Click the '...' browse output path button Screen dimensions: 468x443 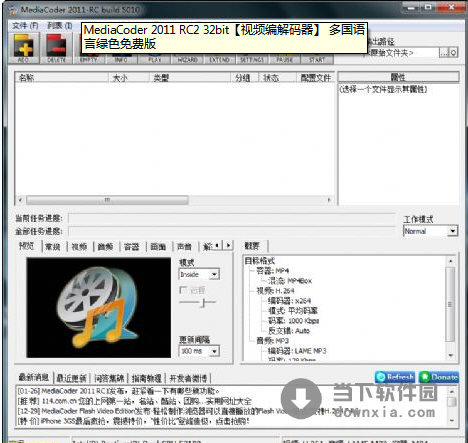point(444,52)
